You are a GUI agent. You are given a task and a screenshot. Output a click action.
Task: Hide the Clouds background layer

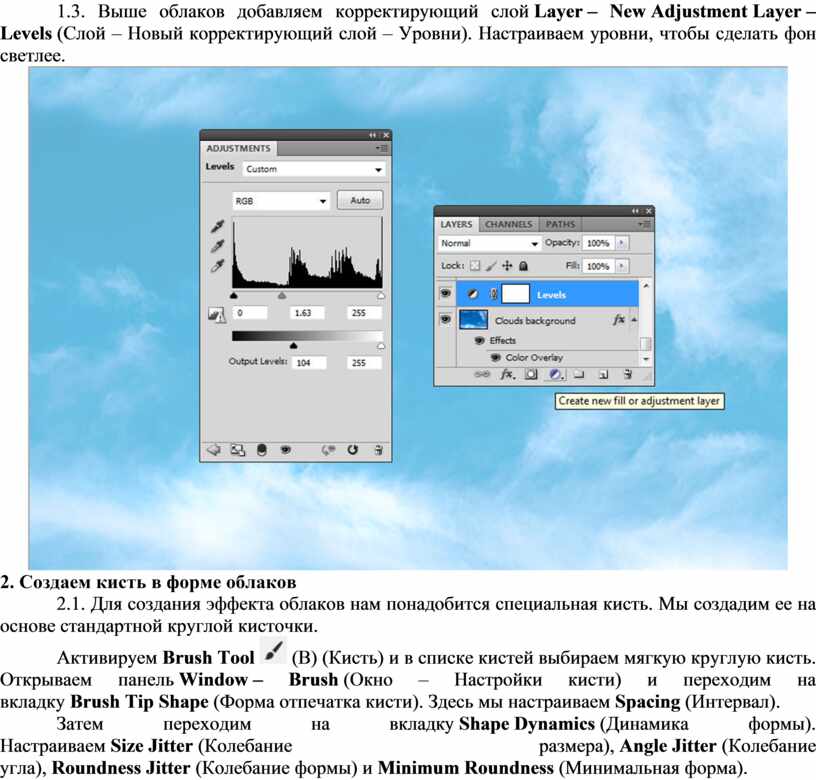coord(445,319)
